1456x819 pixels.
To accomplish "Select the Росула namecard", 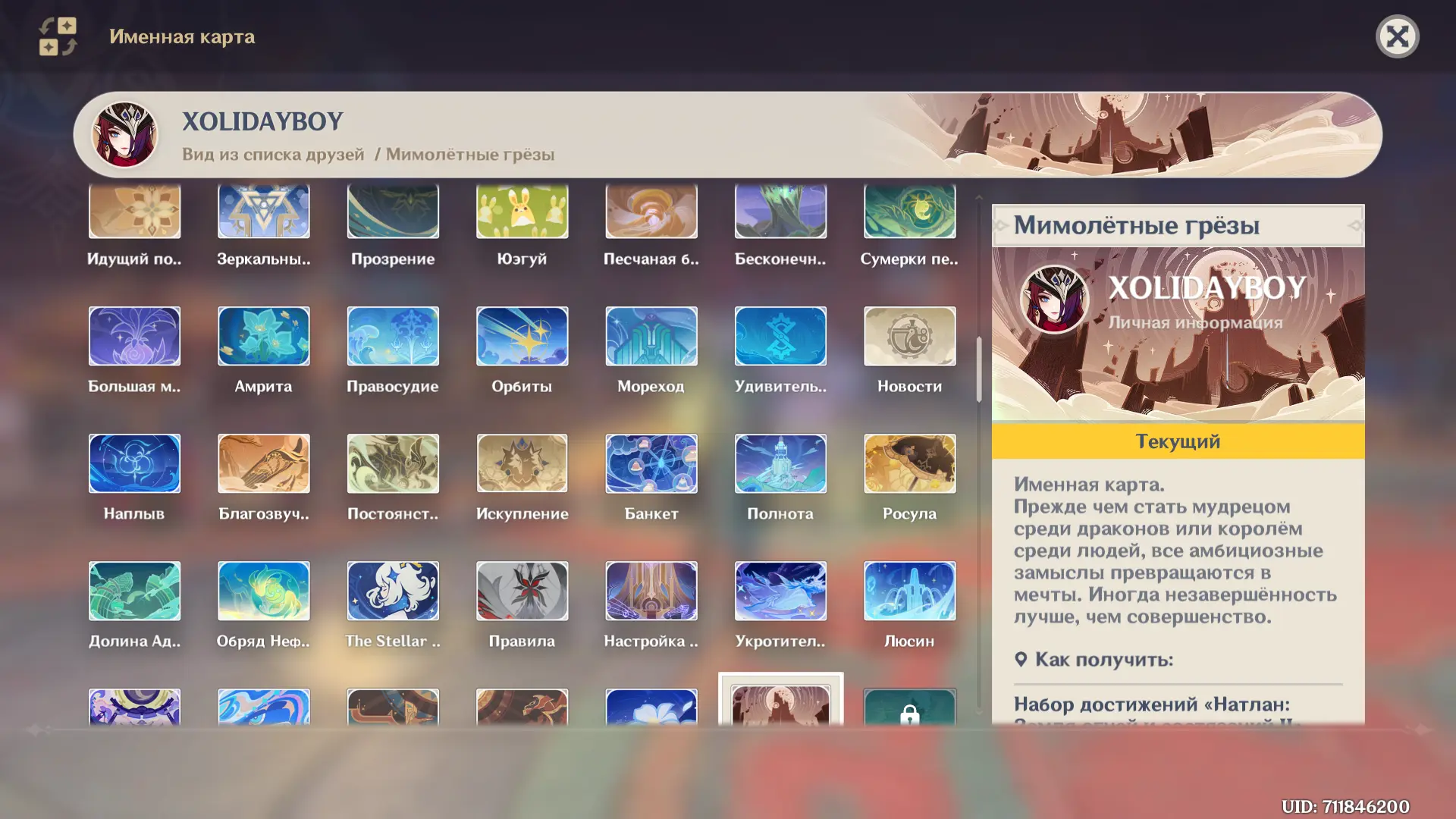I will click(909, 463).
